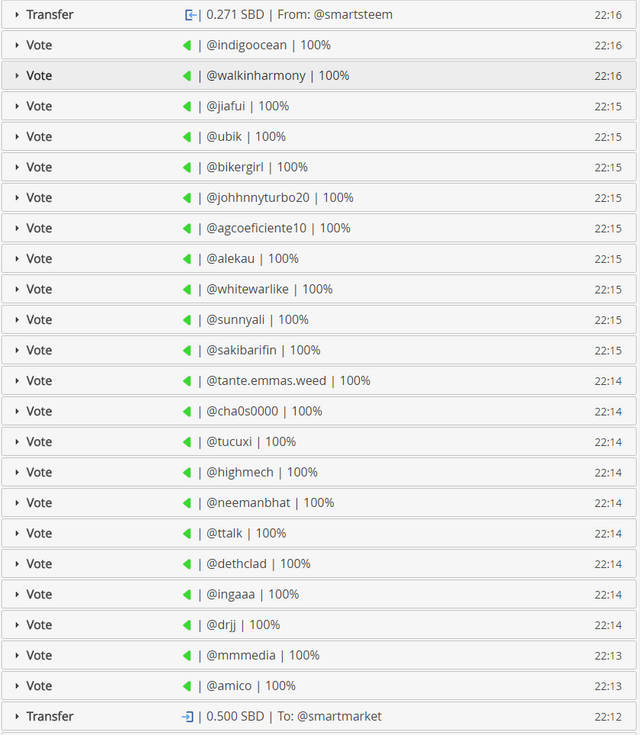The width and height of the screenshot is (640, 735).
Task: Click green vote arrow for @mmmedia
Action: click(x=187, y=655)
